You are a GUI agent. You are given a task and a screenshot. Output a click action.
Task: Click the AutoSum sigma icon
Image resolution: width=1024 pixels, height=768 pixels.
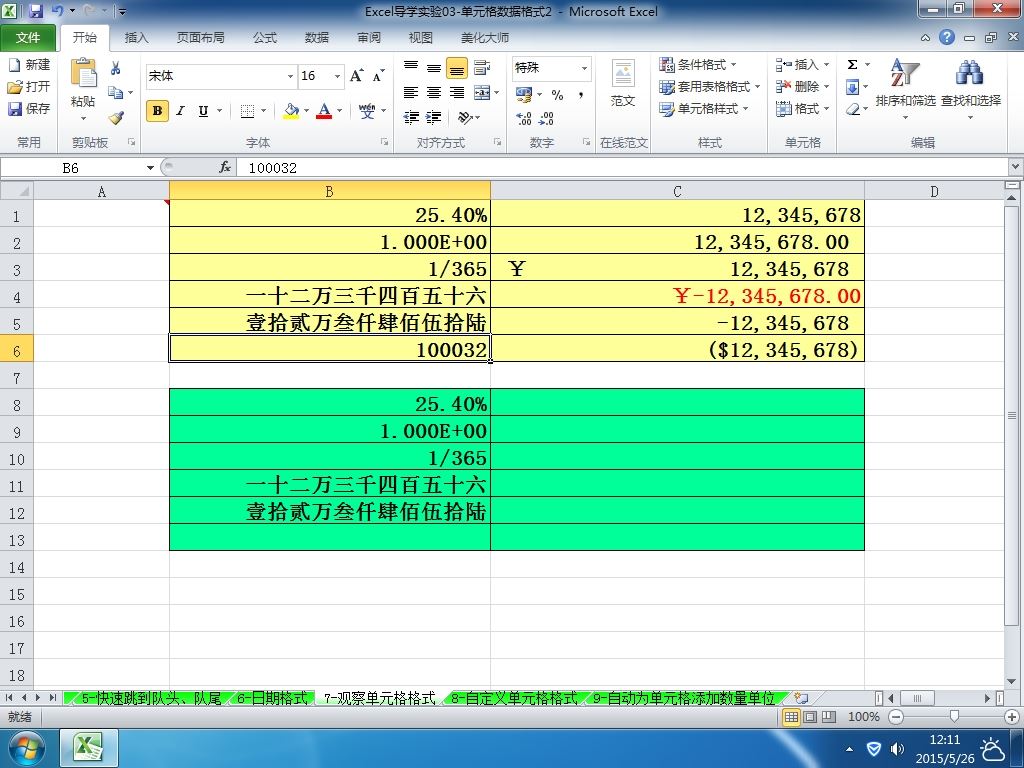852,65
